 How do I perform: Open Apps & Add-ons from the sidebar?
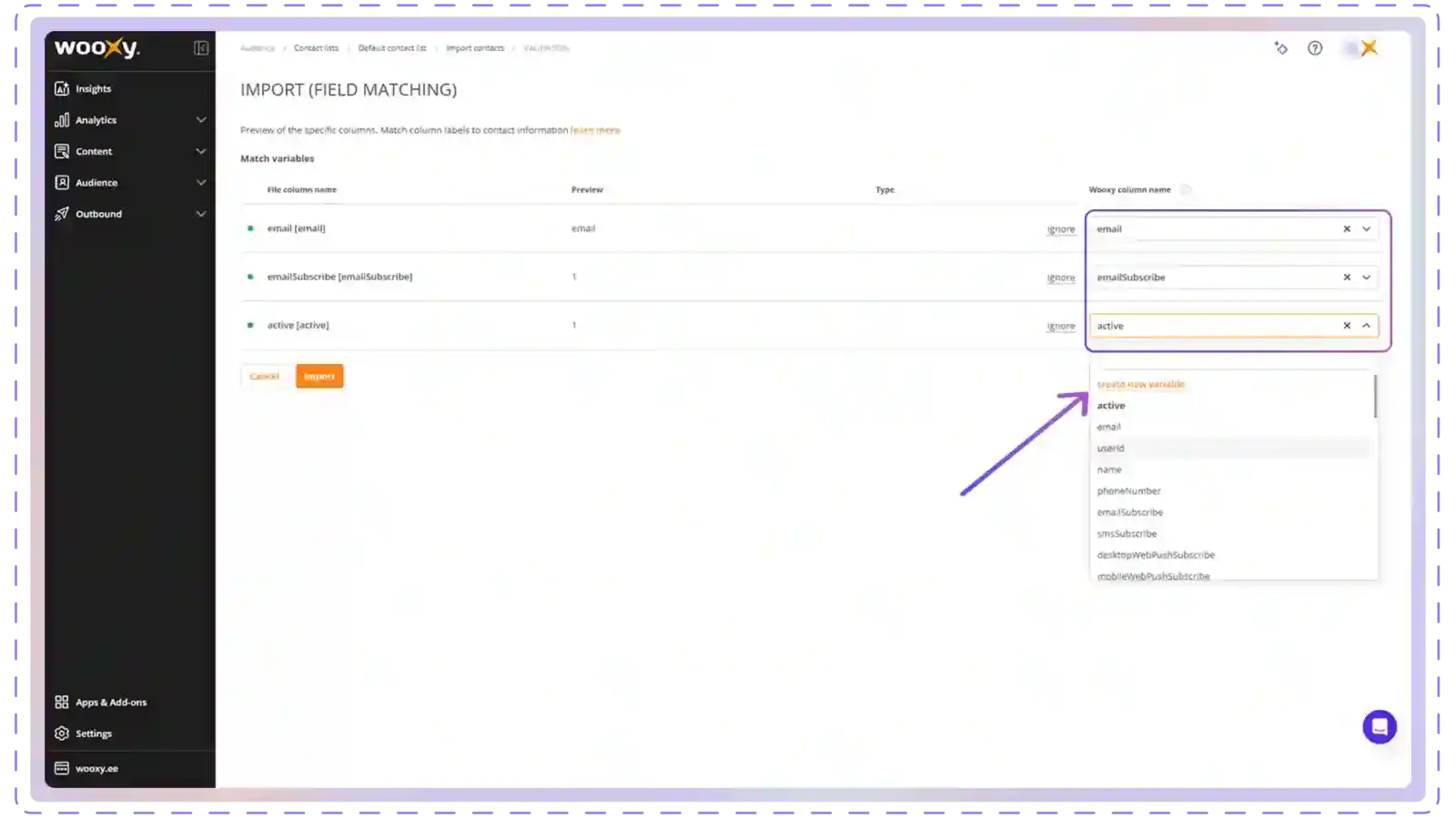pos(110,703)
